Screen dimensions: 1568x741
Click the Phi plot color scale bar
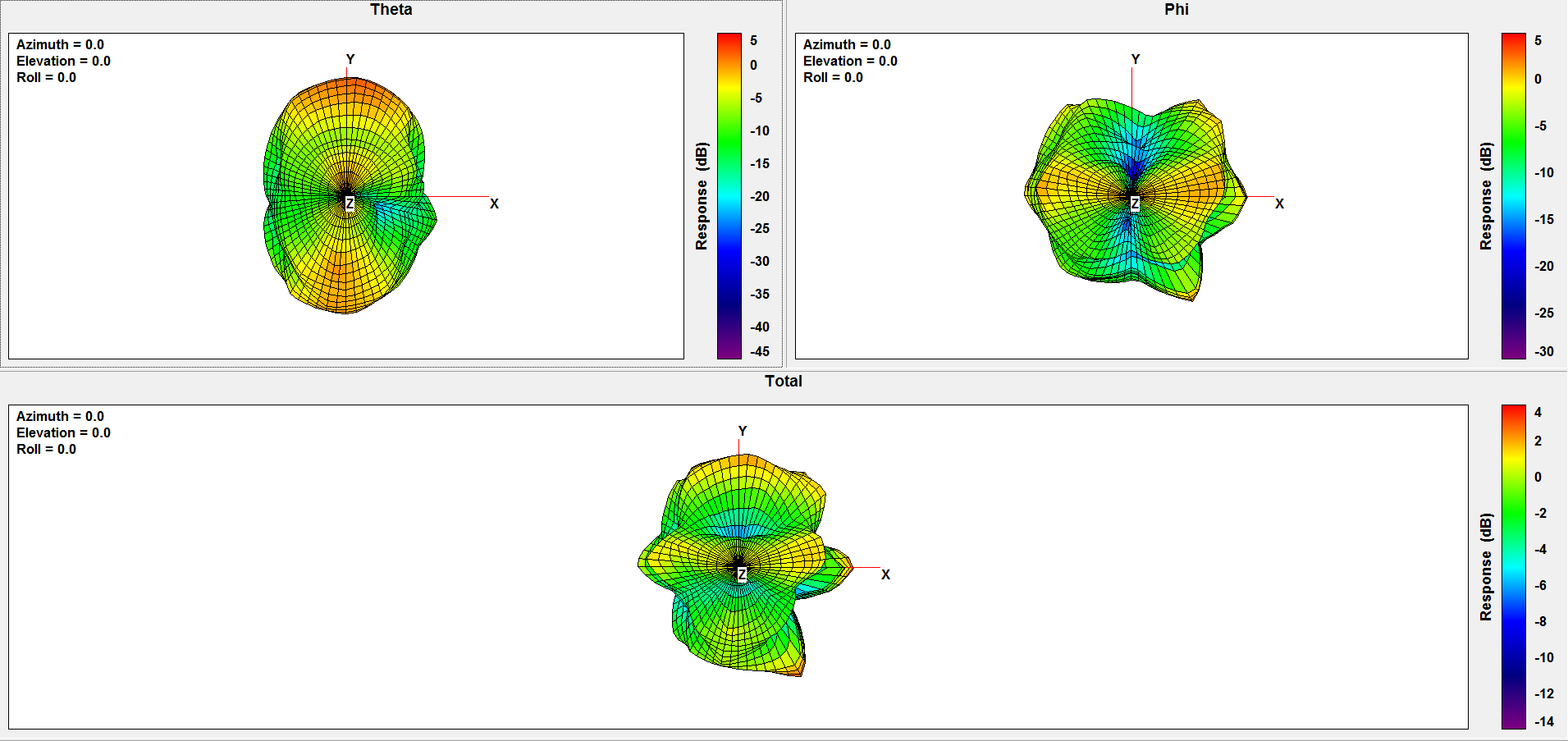[x=1514, y=196]
